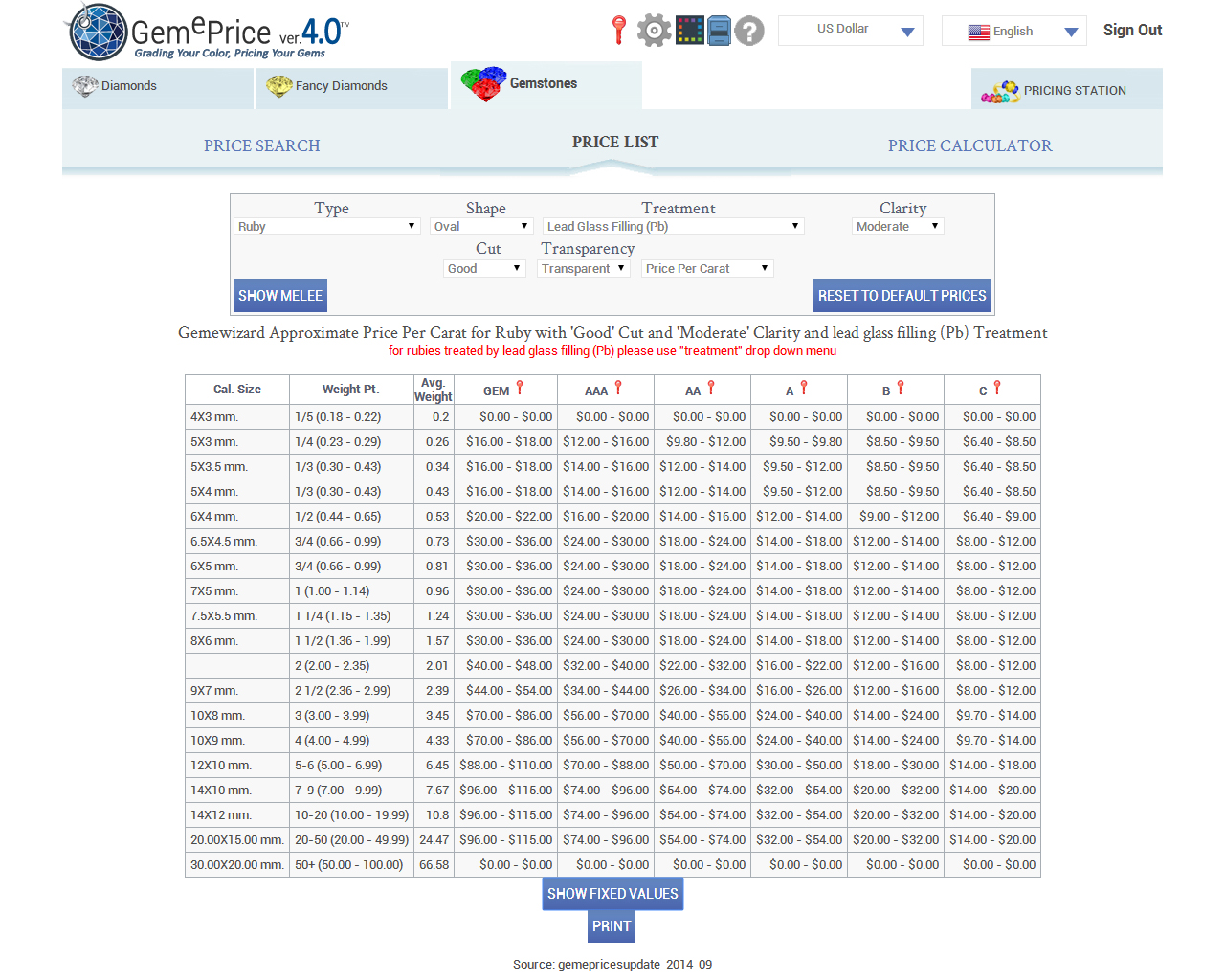Open the color grid palette icon
This screenshot has height=980, width=1225.
click(x=689, y=31)
